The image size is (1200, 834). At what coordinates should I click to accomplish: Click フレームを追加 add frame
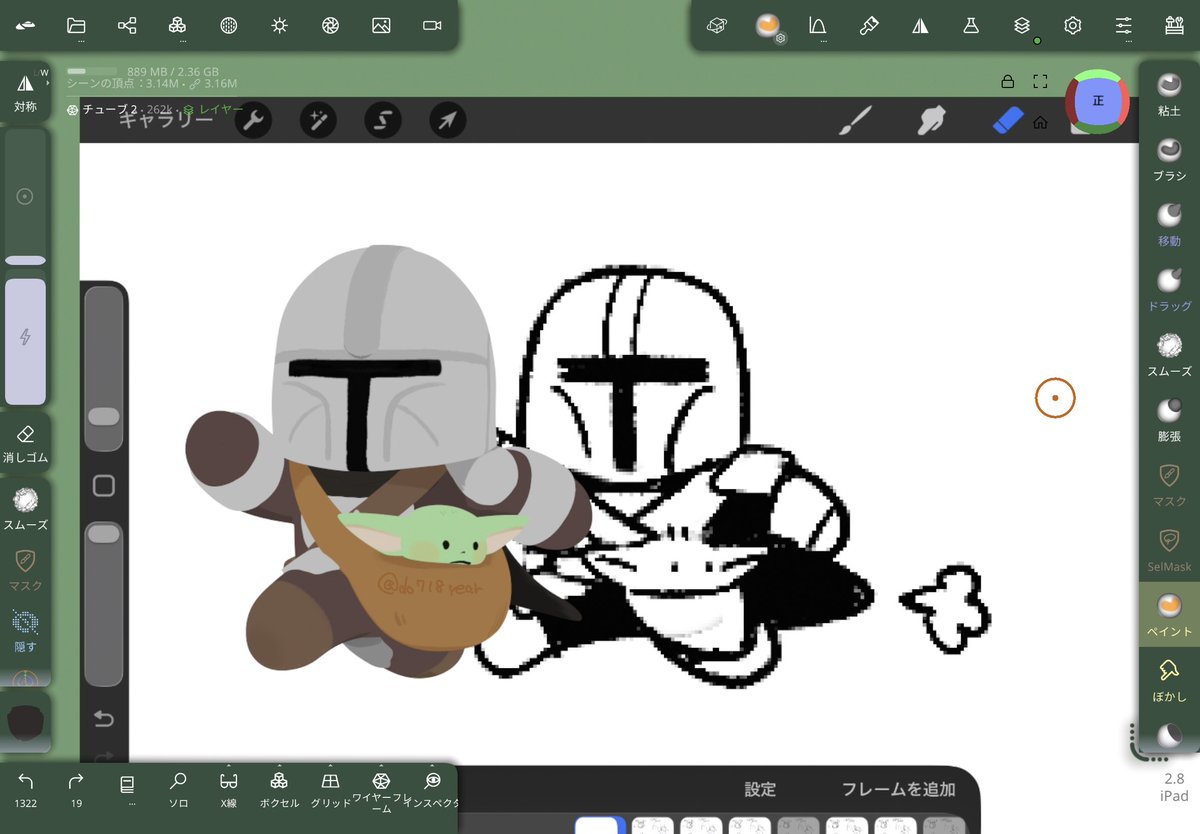point(898,789)
